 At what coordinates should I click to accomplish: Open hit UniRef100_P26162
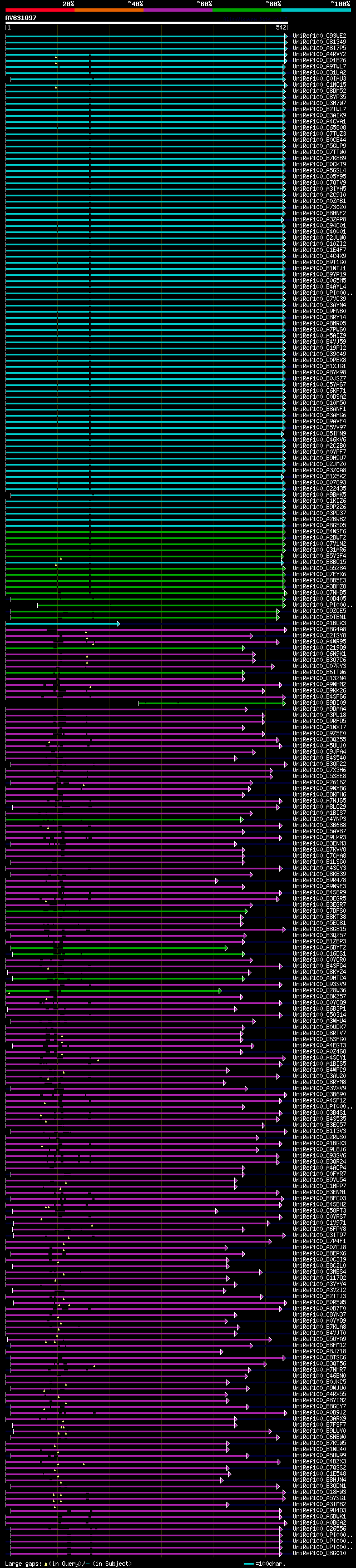[319, 782]
